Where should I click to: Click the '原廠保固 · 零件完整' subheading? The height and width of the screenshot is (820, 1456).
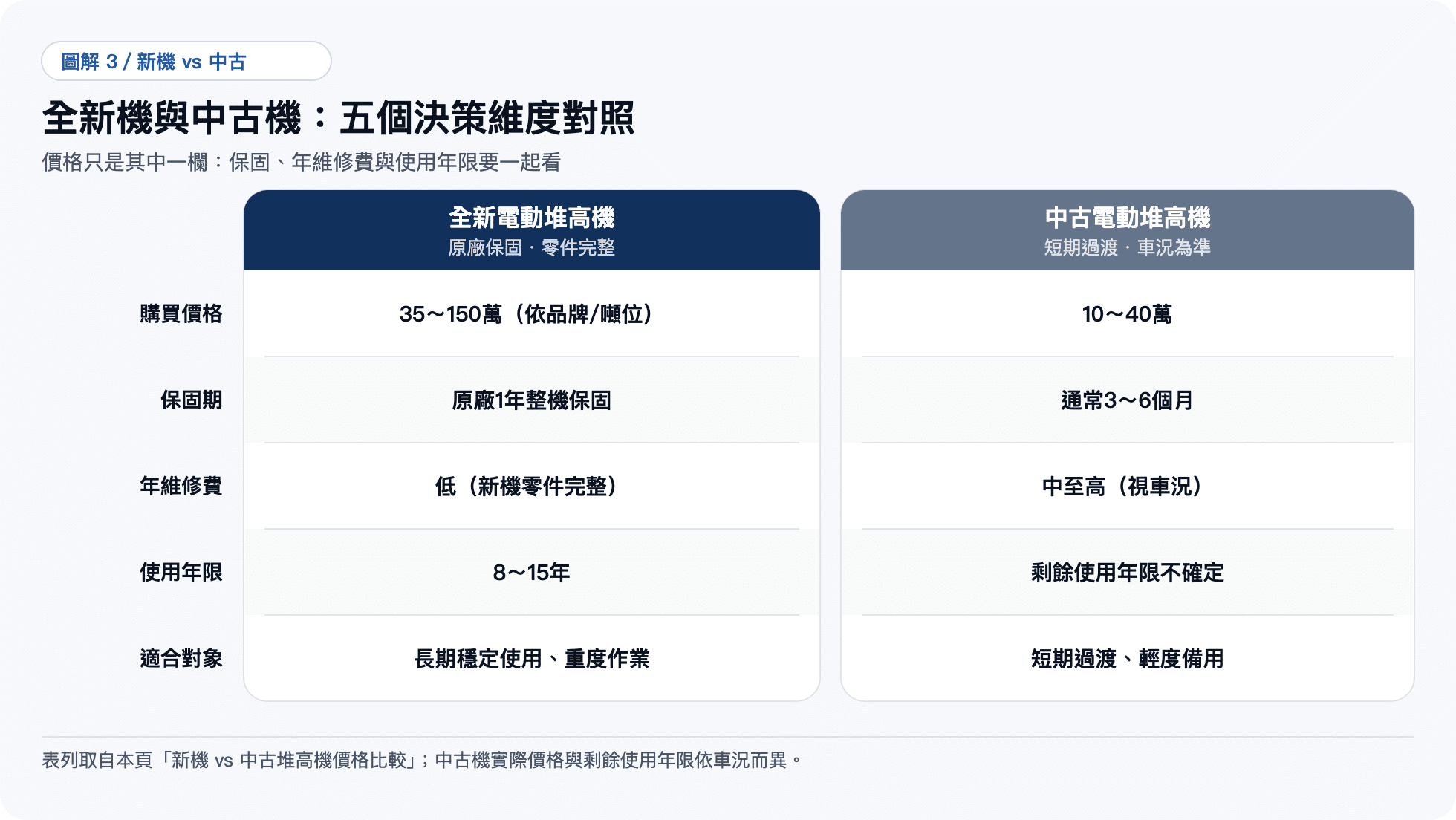[532, 248]
